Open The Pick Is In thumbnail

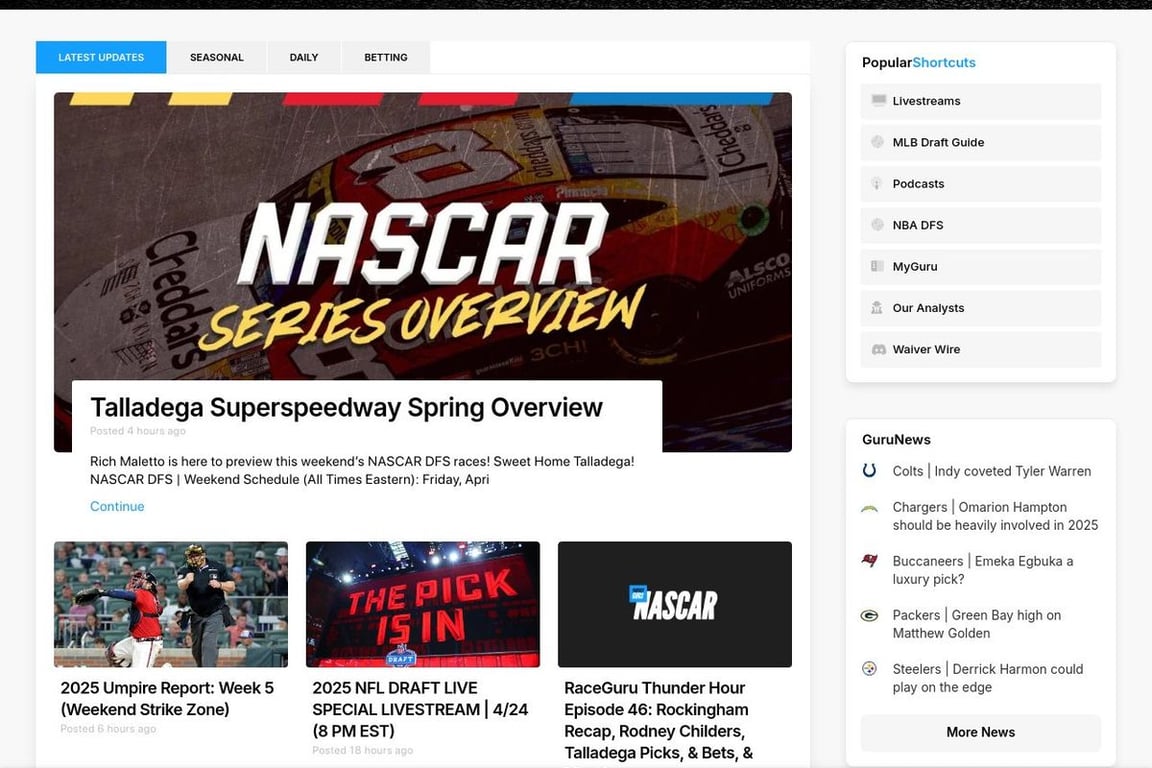click(x=422, y=604)
